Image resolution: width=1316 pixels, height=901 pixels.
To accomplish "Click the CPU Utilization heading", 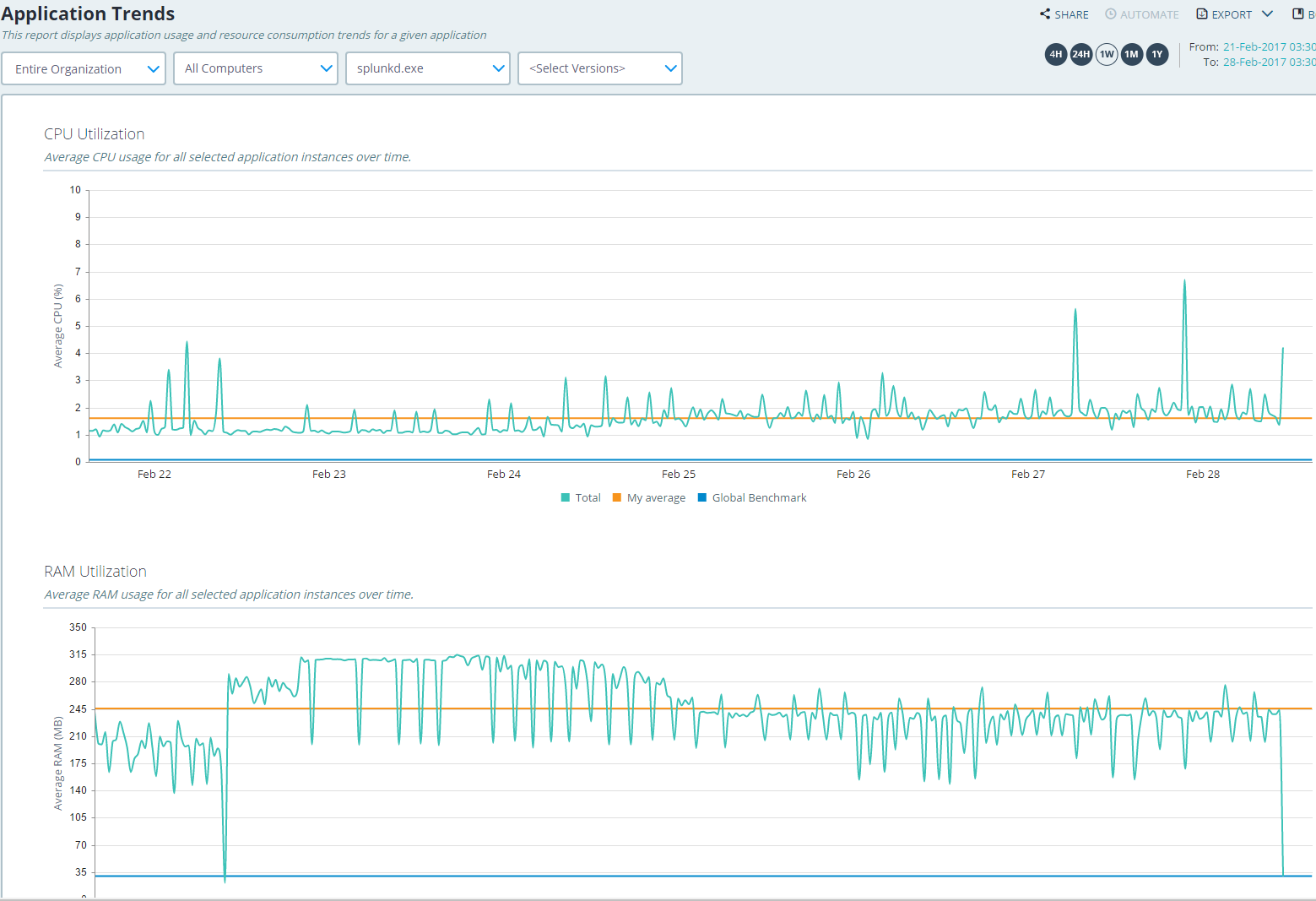I will [x=95, y=134].
